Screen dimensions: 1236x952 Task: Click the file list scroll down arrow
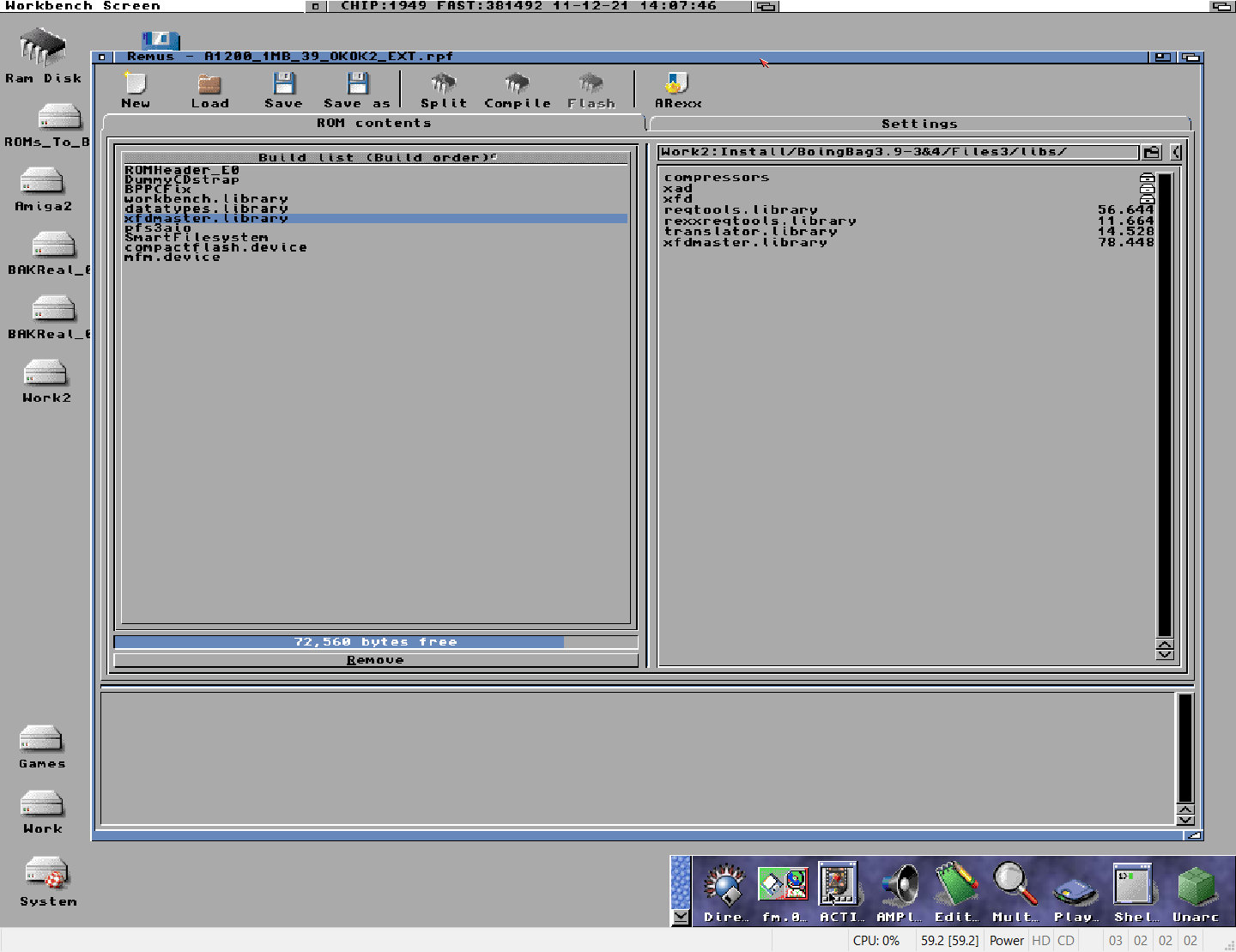[1165, 654]
